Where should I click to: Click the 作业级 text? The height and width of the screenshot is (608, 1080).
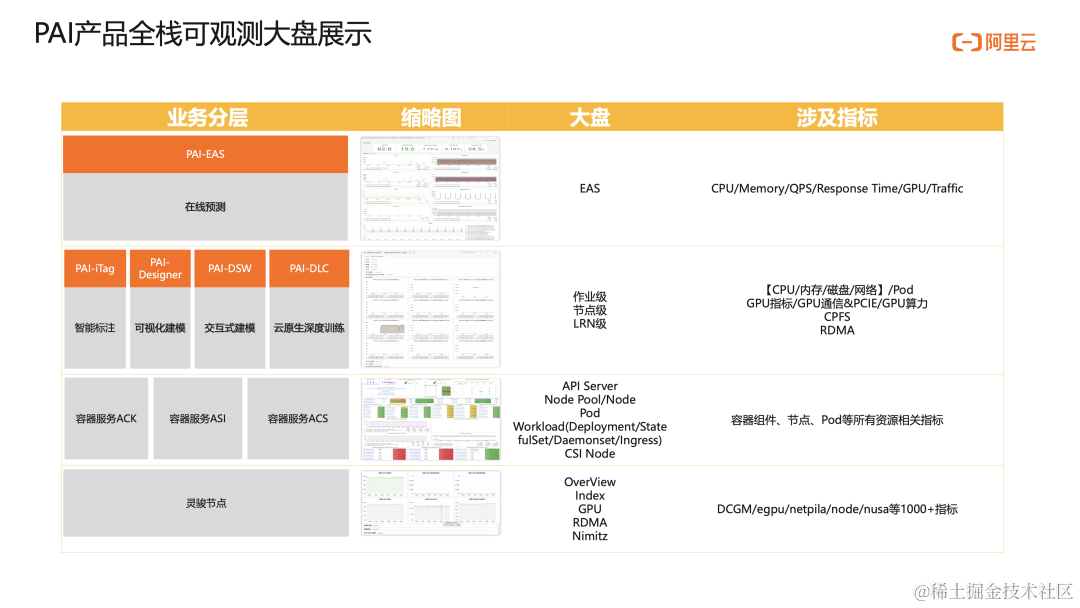[590, 297]
